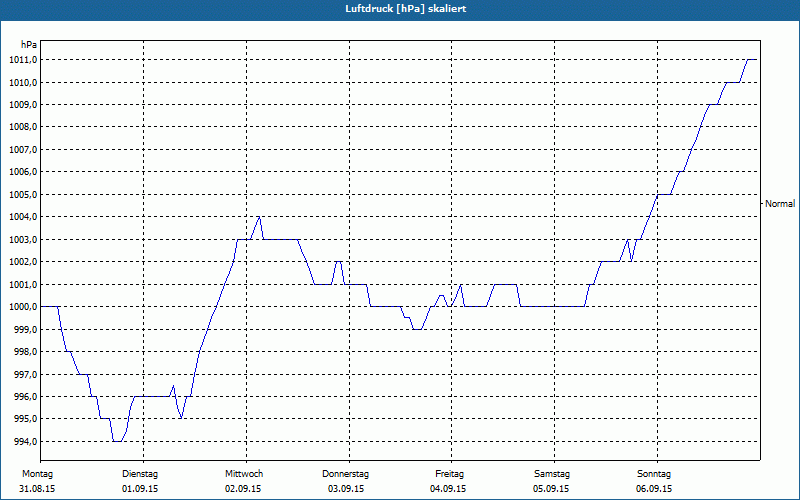The image size is (800, 500).
Task: Click the date 31.08.15
Action: tap(37, 489)
